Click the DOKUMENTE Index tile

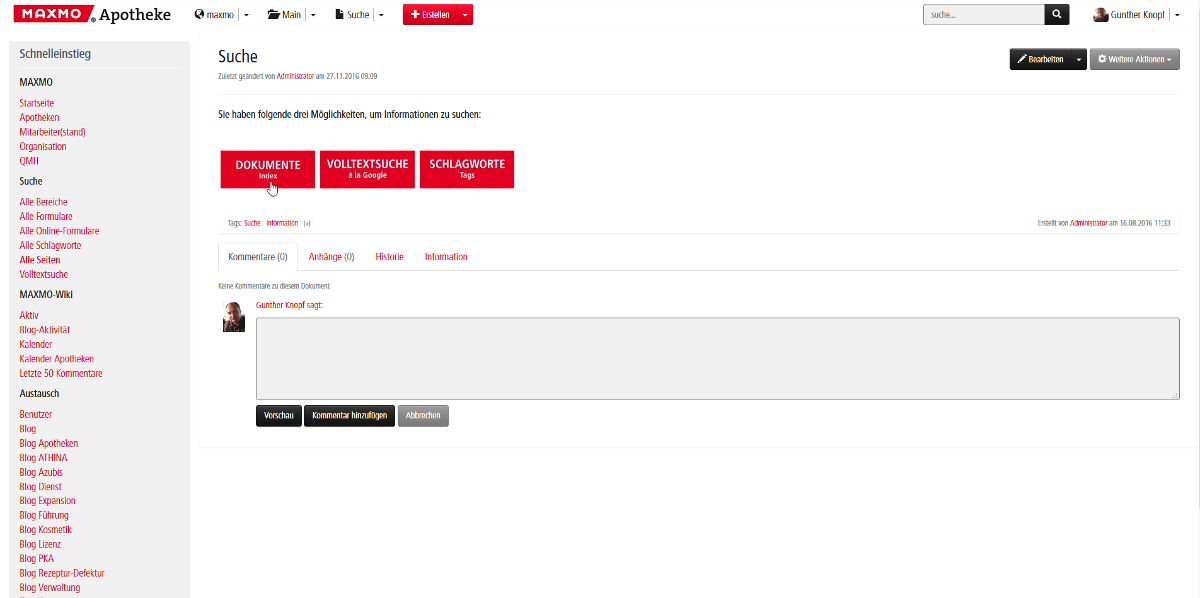pyautogui.click(x=267, y=169)
